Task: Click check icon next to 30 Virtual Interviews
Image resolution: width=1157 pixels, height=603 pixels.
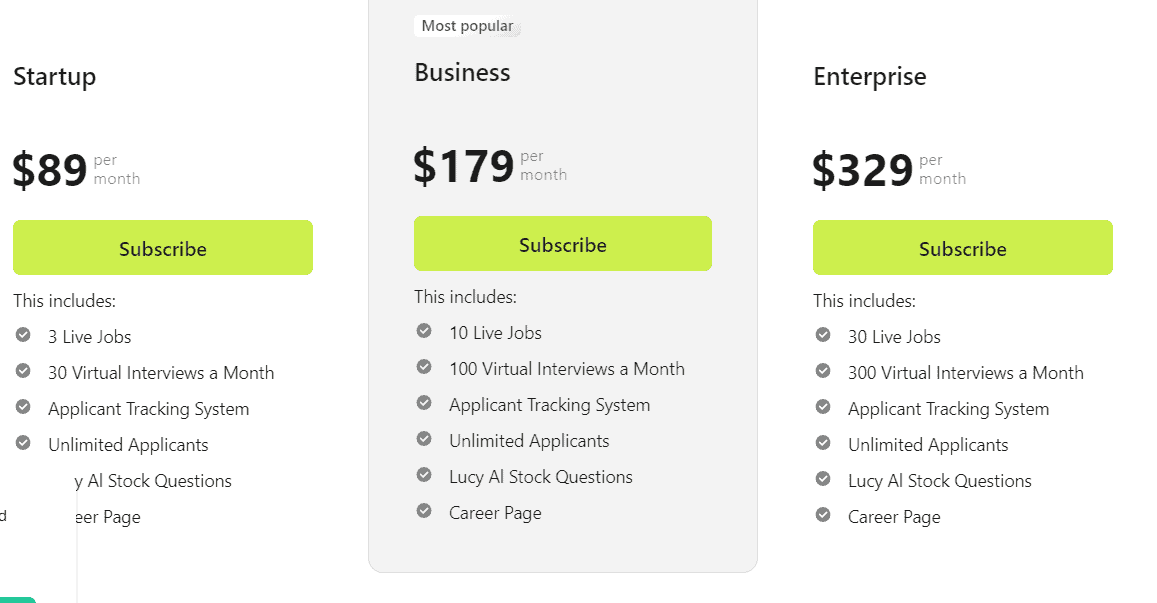Action: click(x=23, y=371)
